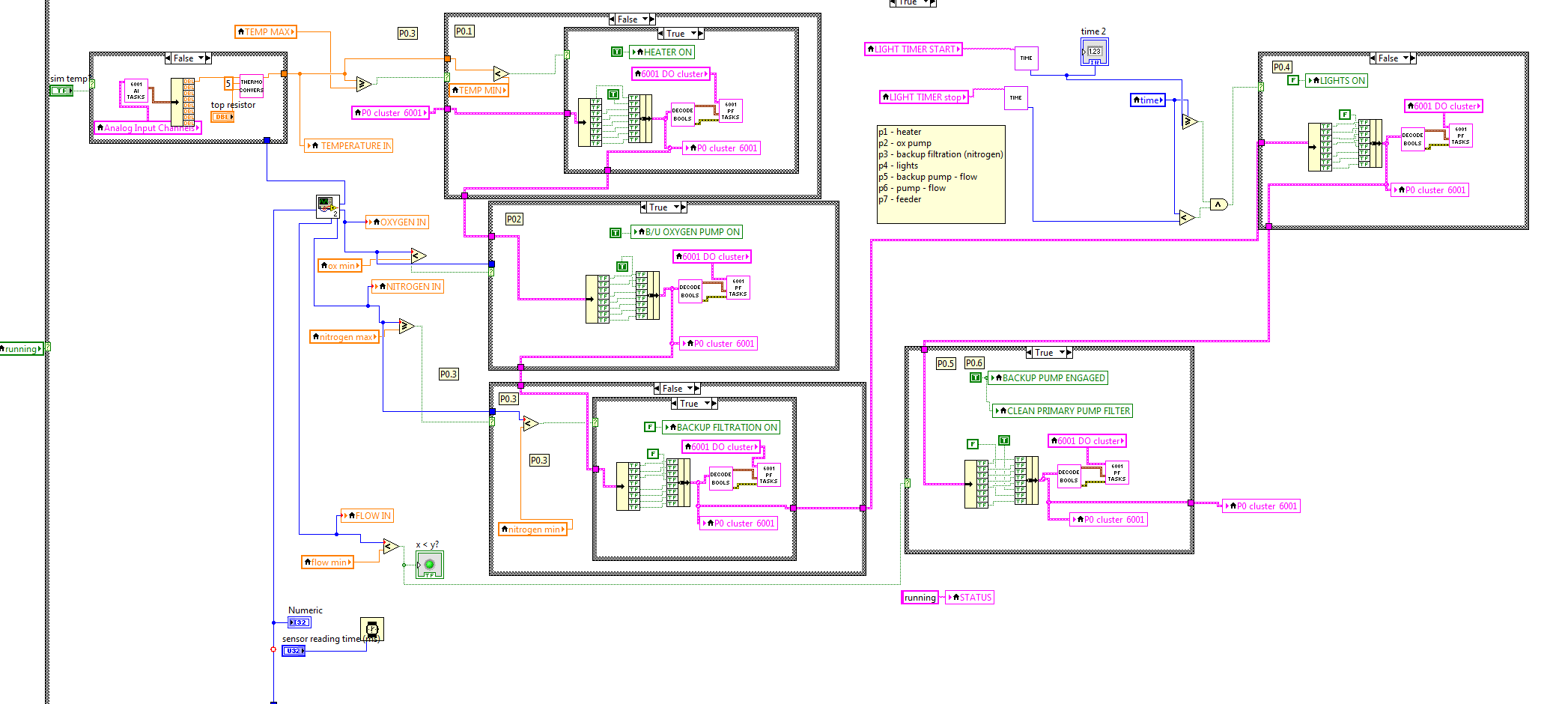This screenshot has width=1568, height=704.
Task: Open case selector dropdown on P02 oxygen case
Action: click(676, 207)
